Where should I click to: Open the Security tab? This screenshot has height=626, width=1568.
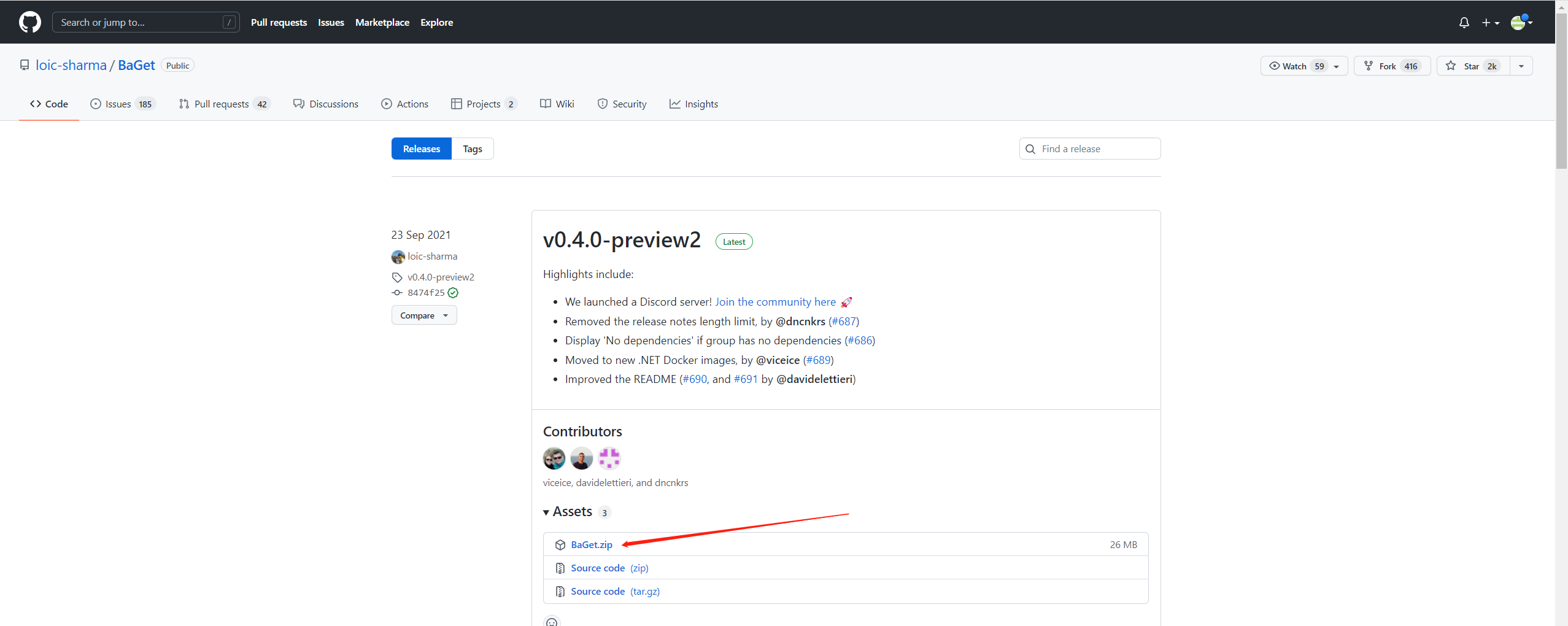622,104
